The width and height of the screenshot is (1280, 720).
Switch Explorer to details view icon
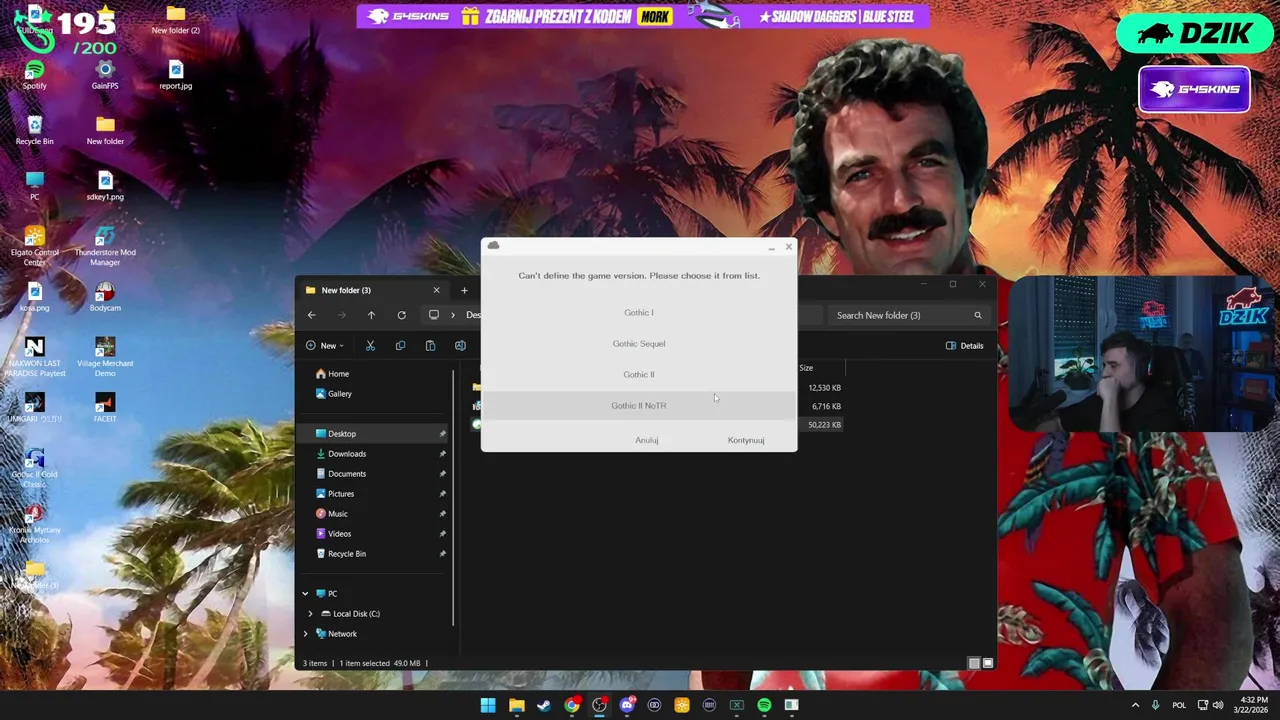[974, 663]
